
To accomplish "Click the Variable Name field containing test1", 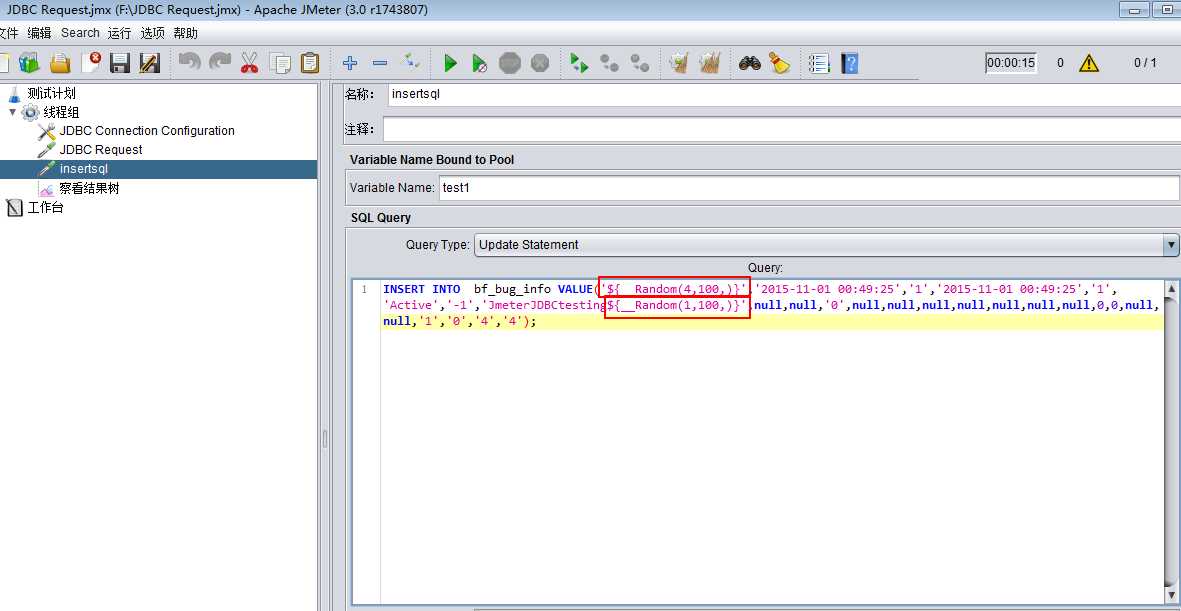I will (x=809, y=188).
